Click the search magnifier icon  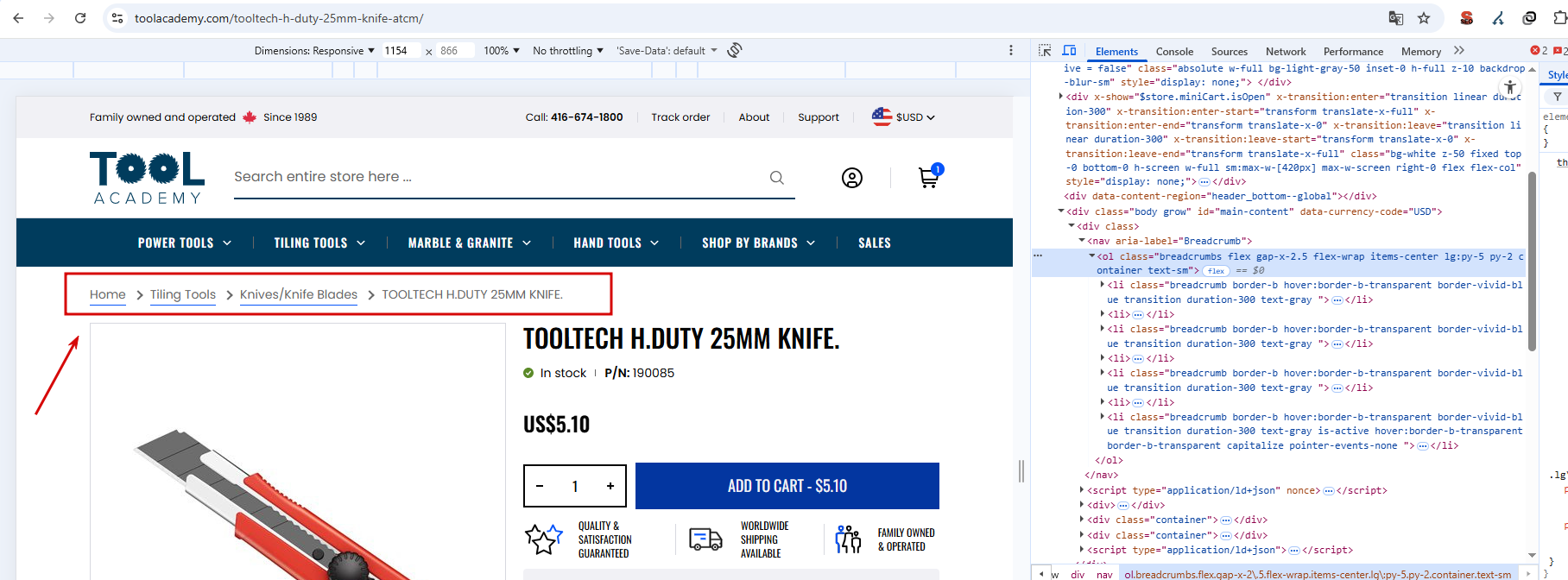pos(777,177)
